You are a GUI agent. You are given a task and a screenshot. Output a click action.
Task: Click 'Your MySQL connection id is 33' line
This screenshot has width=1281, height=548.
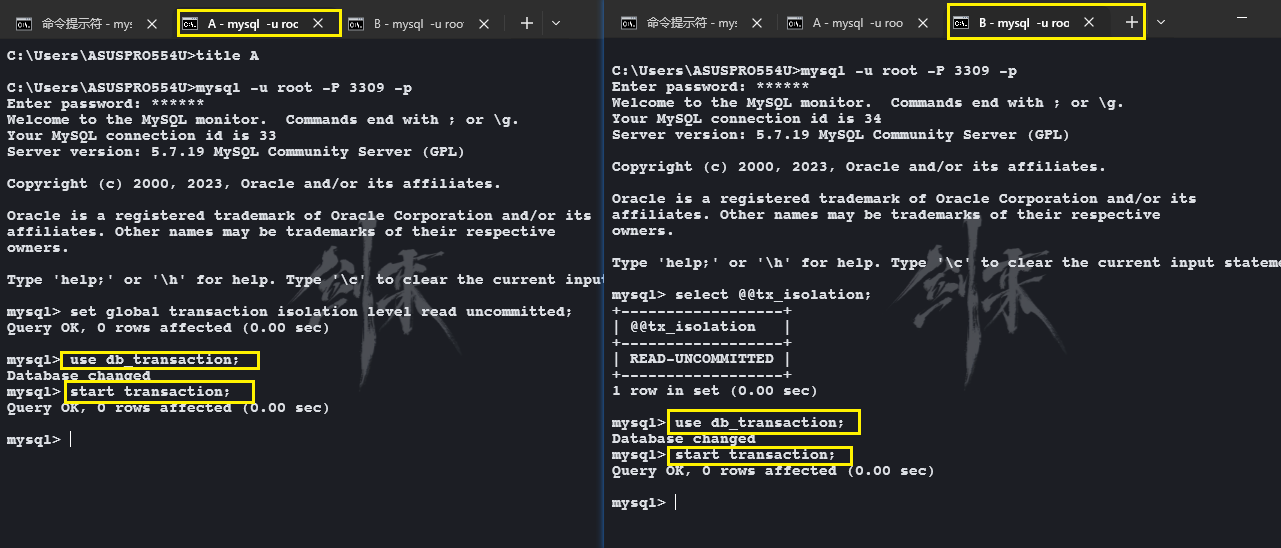point(142,135)
